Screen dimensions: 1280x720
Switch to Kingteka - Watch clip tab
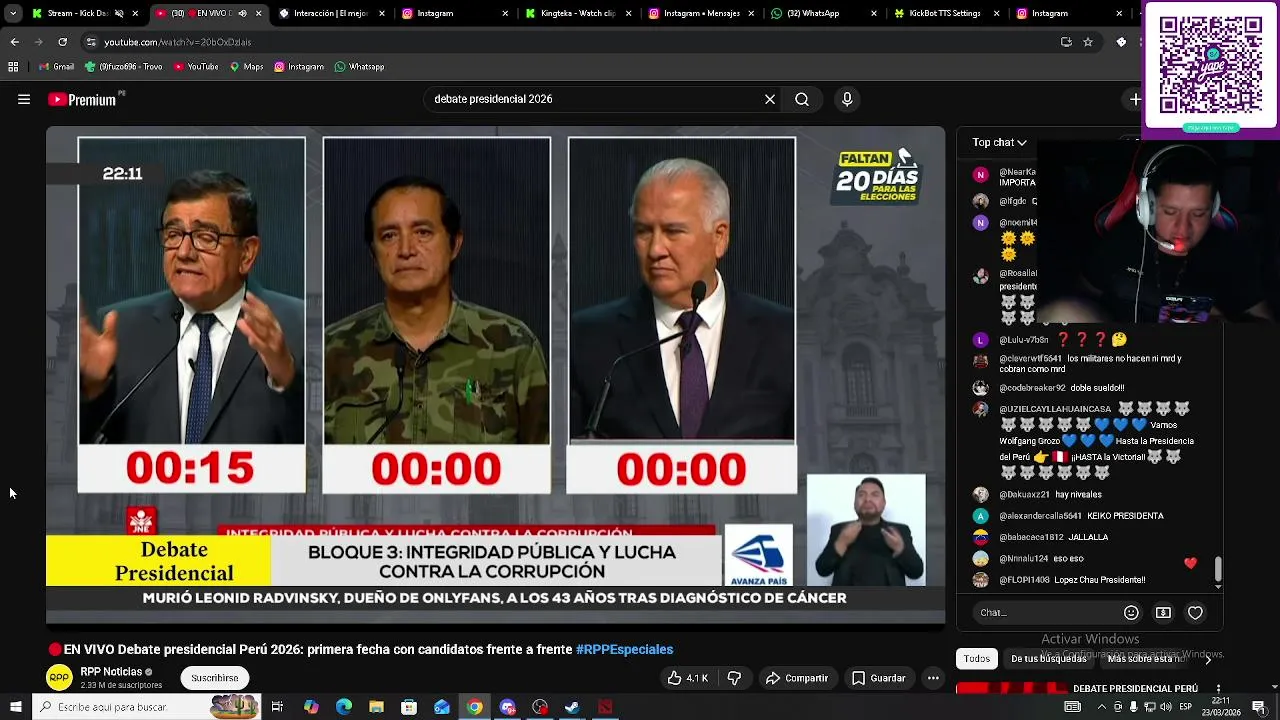click(578, 14)
